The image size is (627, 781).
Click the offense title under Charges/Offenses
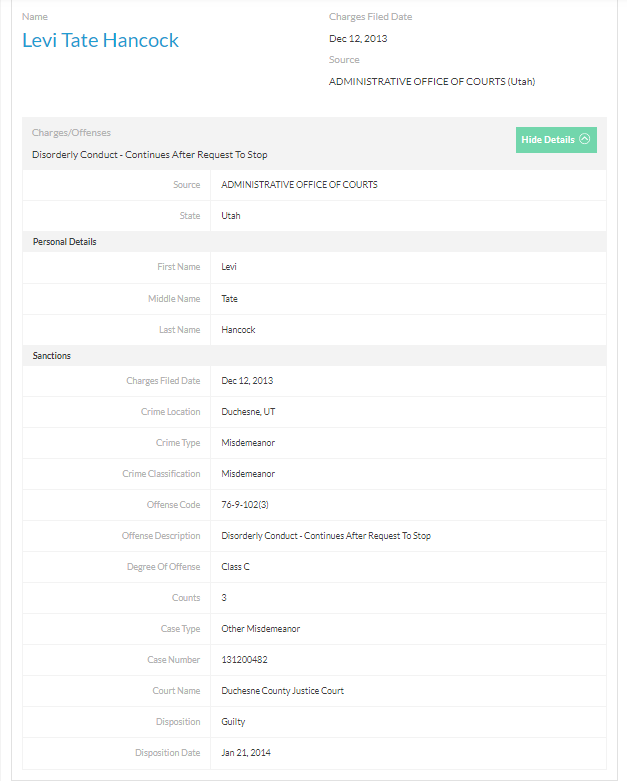[x=150, y=155]
